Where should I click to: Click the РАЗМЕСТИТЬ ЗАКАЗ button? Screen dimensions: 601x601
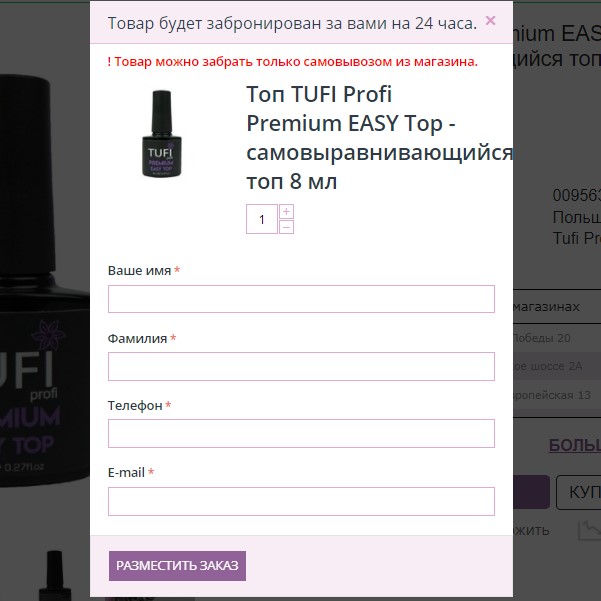[x=177, y=565]
